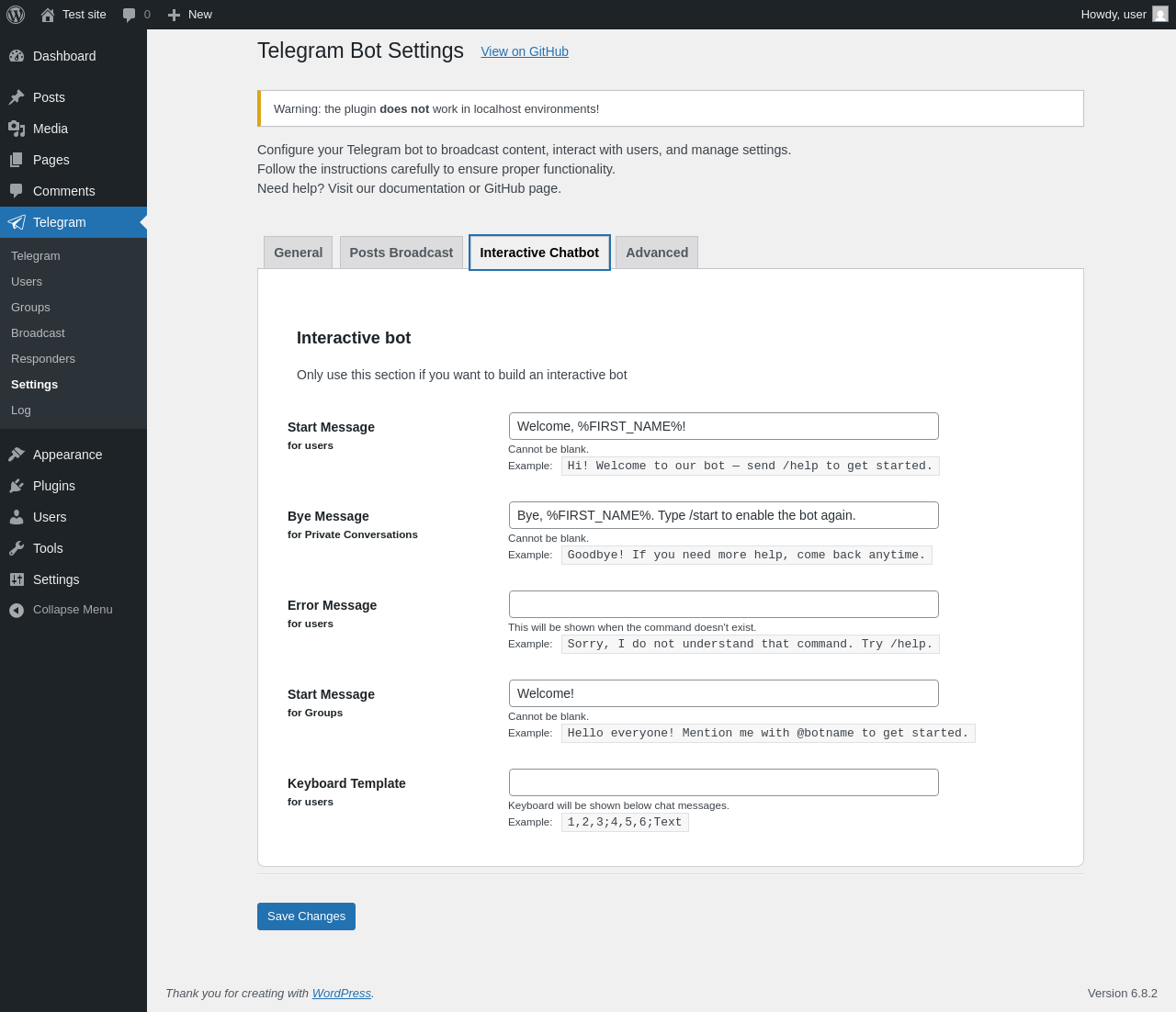Switch to the Posts Broadcast tab
This screenshot has width=1176, height=1012.
401,253
